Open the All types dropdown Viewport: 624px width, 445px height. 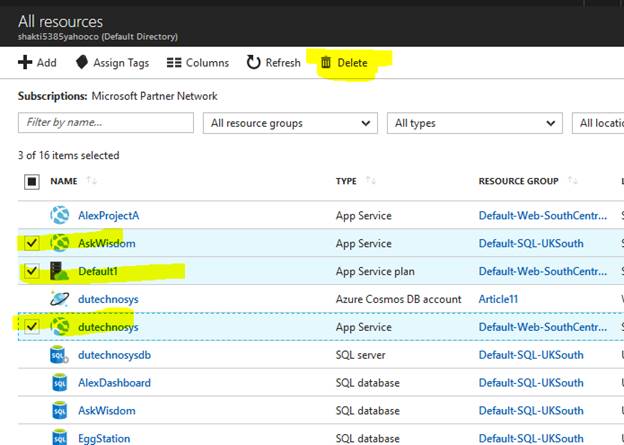(x=475, y=123)
